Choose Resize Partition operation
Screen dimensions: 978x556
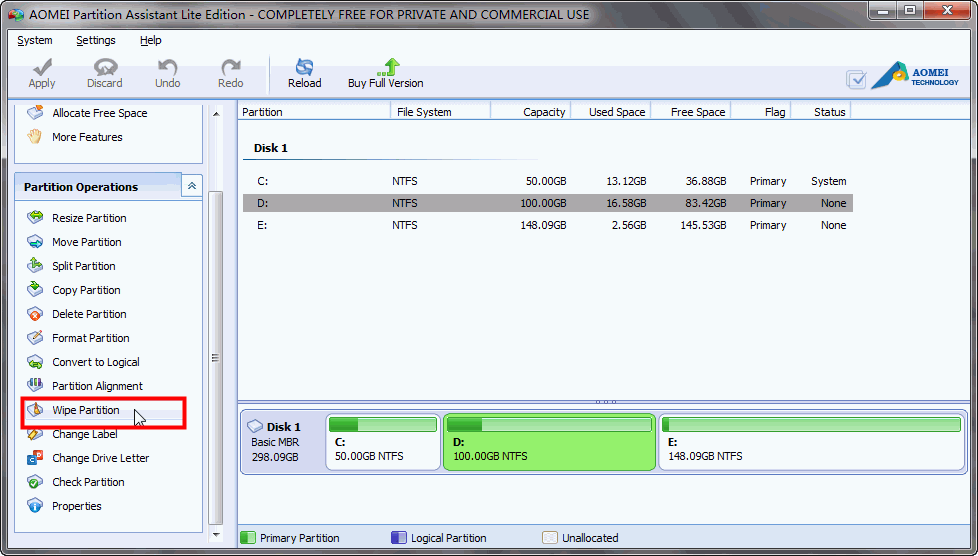click(89, 218)
